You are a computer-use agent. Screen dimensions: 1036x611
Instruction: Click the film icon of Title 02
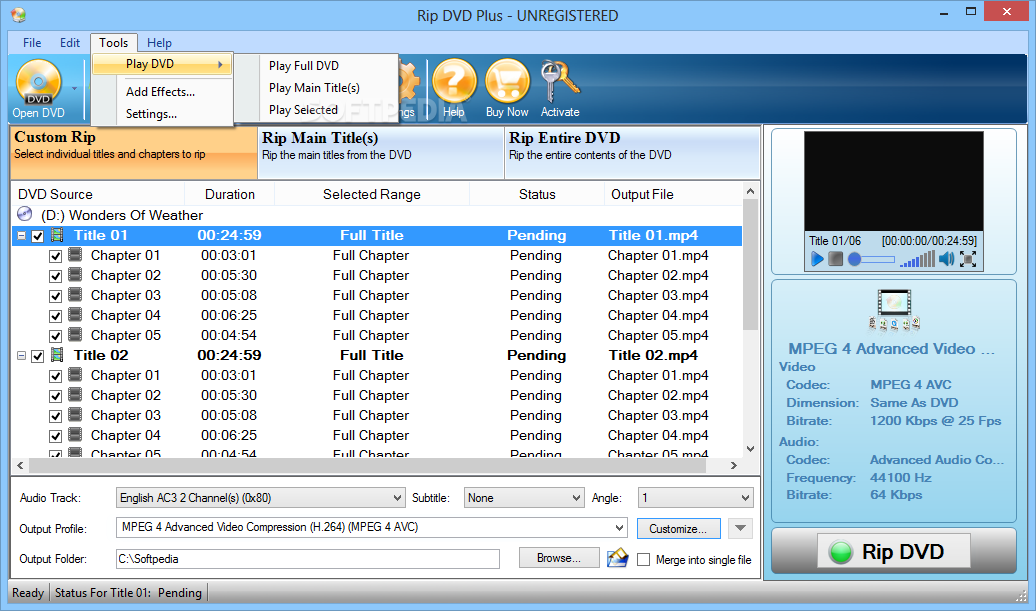coord(57,355)
